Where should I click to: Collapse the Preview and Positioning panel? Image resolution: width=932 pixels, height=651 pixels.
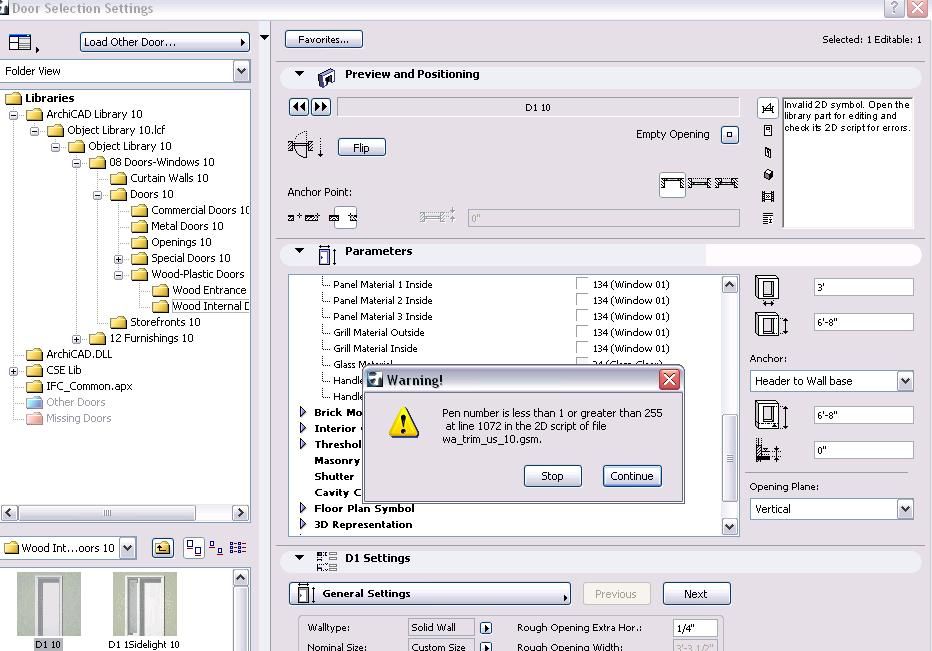pos(300,74)
